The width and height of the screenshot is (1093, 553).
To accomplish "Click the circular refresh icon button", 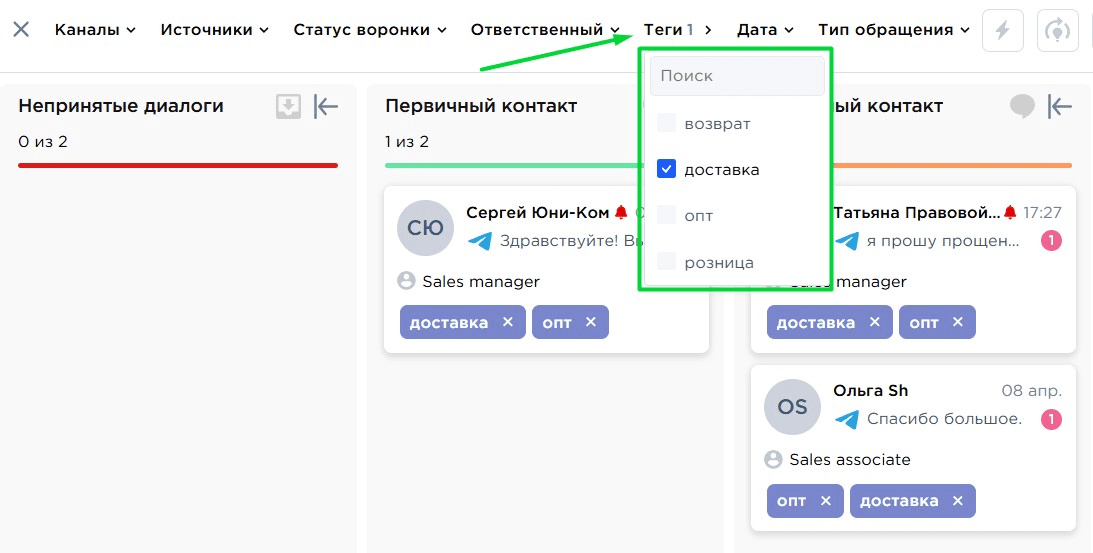I will click(x=1057, y=30).
